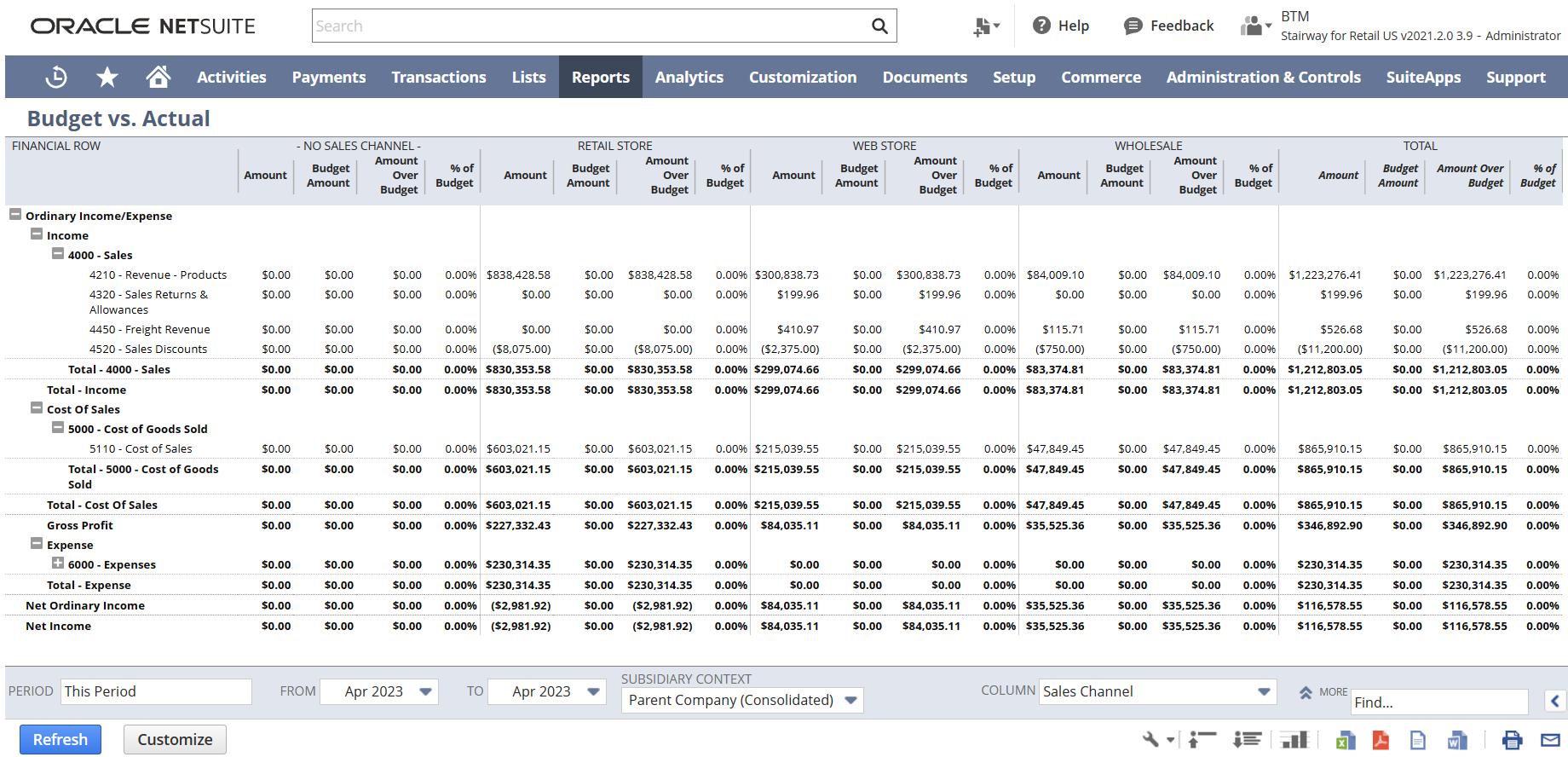
Task: Open the Help link
Action: click(x=1061, y=26)
